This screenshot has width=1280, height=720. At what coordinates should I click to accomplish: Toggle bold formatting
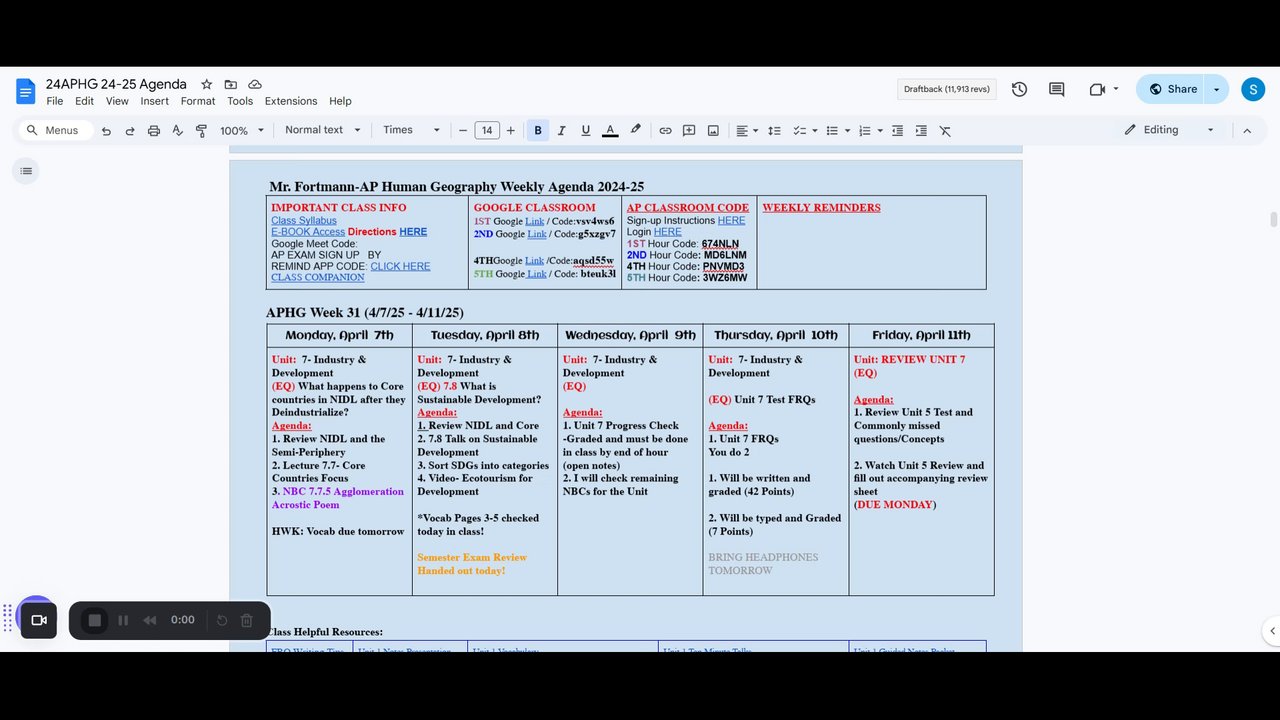pyautogui.click(x=538, y=130)
